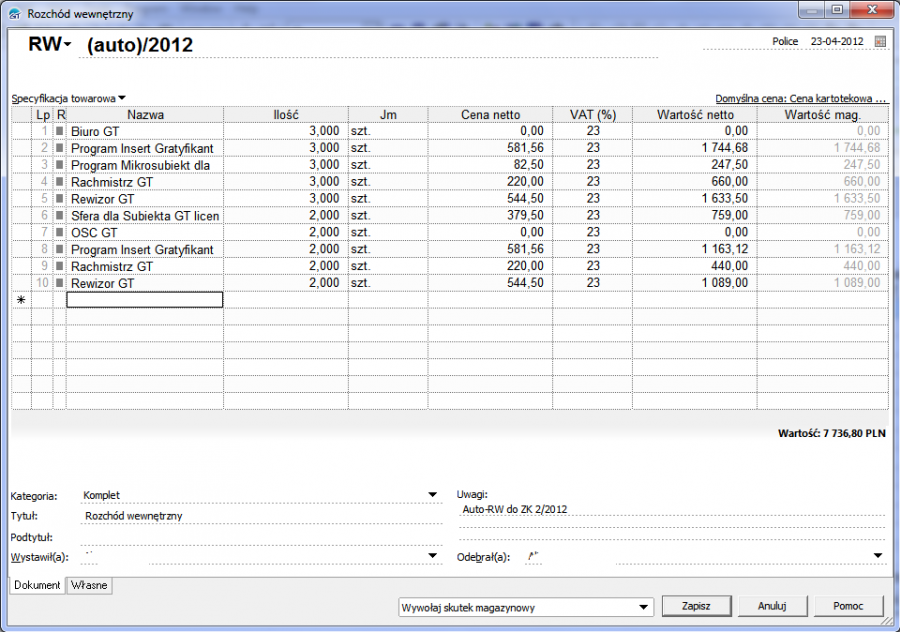Click the 1 163,12 Wartość netto cell
Image resolution: width=900 pixels, height=632 pixels.
click(x=695, y=249)
